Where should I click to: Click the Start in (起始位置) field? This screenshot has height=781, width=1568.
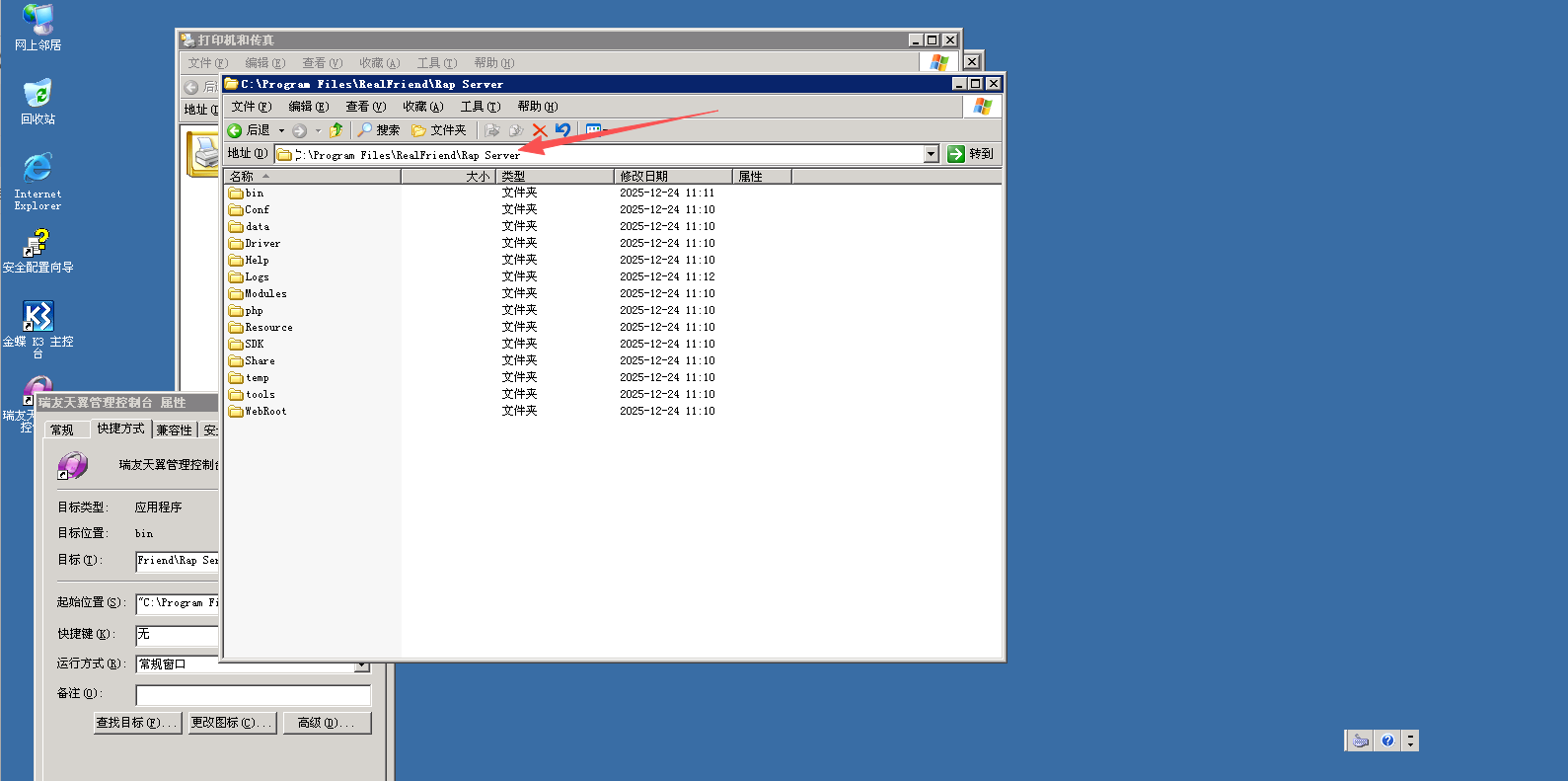coord(178,603)
